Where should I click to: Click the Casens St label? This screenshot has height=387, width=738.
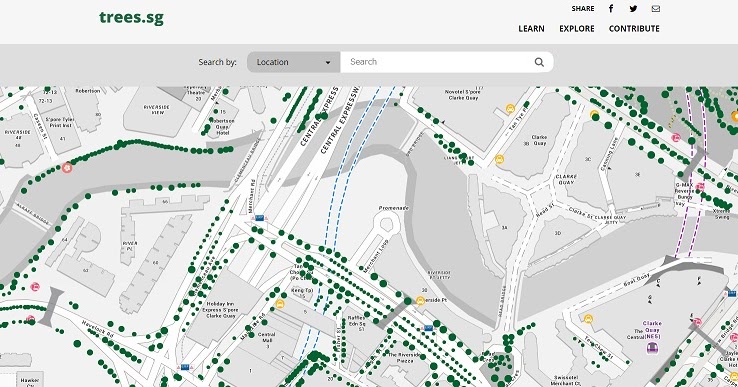click(x=40, y=127)
